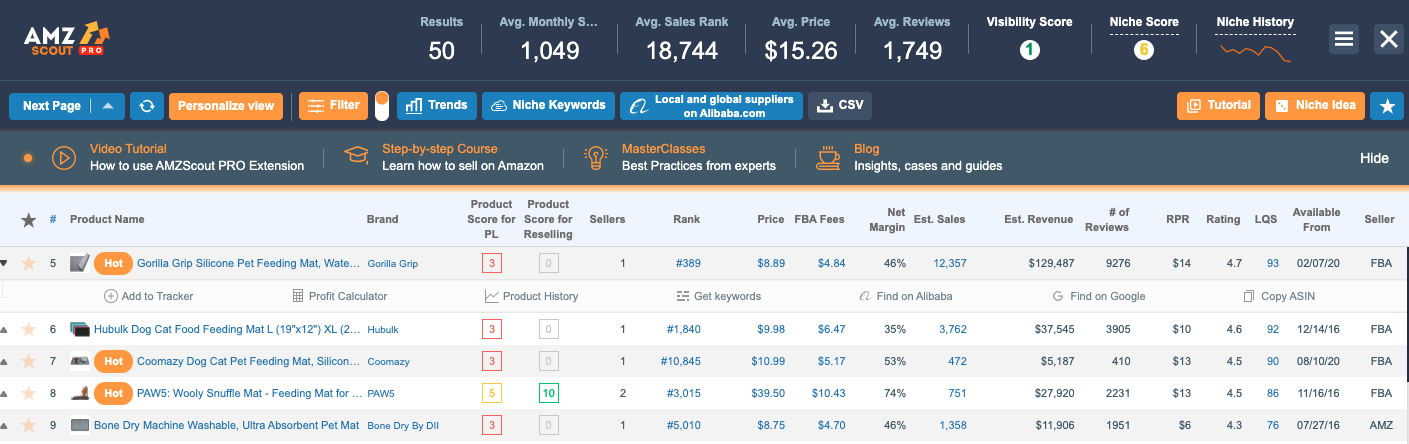Star the Coomazy product
Screen dimensions: 1409x444
pyautogui.click(x=28, y=361)
